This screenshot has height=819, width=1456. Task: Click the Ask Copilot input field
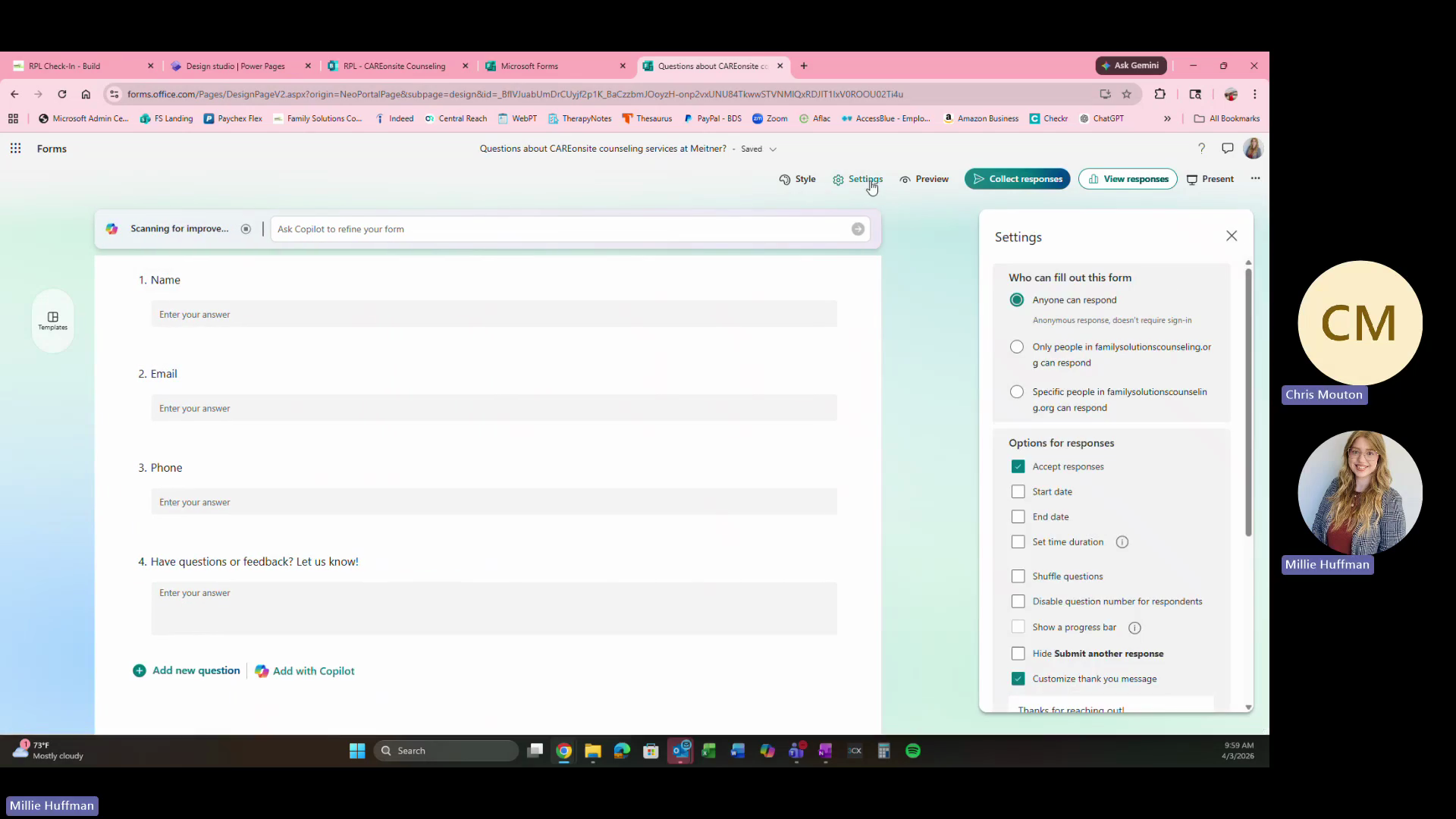point(561,229)
